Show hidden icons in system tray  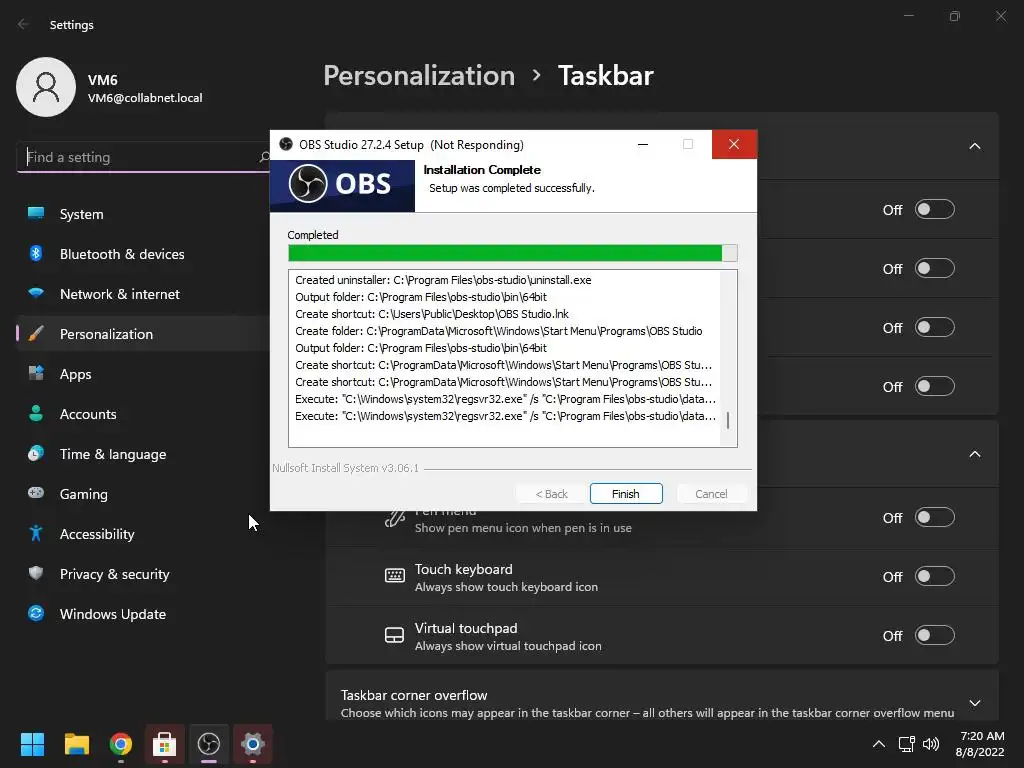point(879,744)
